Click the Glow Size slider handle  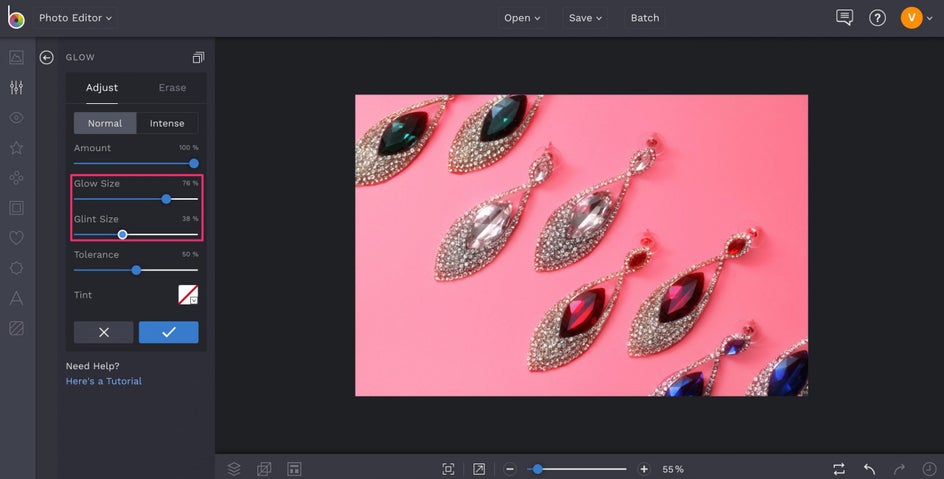(166, 199)
